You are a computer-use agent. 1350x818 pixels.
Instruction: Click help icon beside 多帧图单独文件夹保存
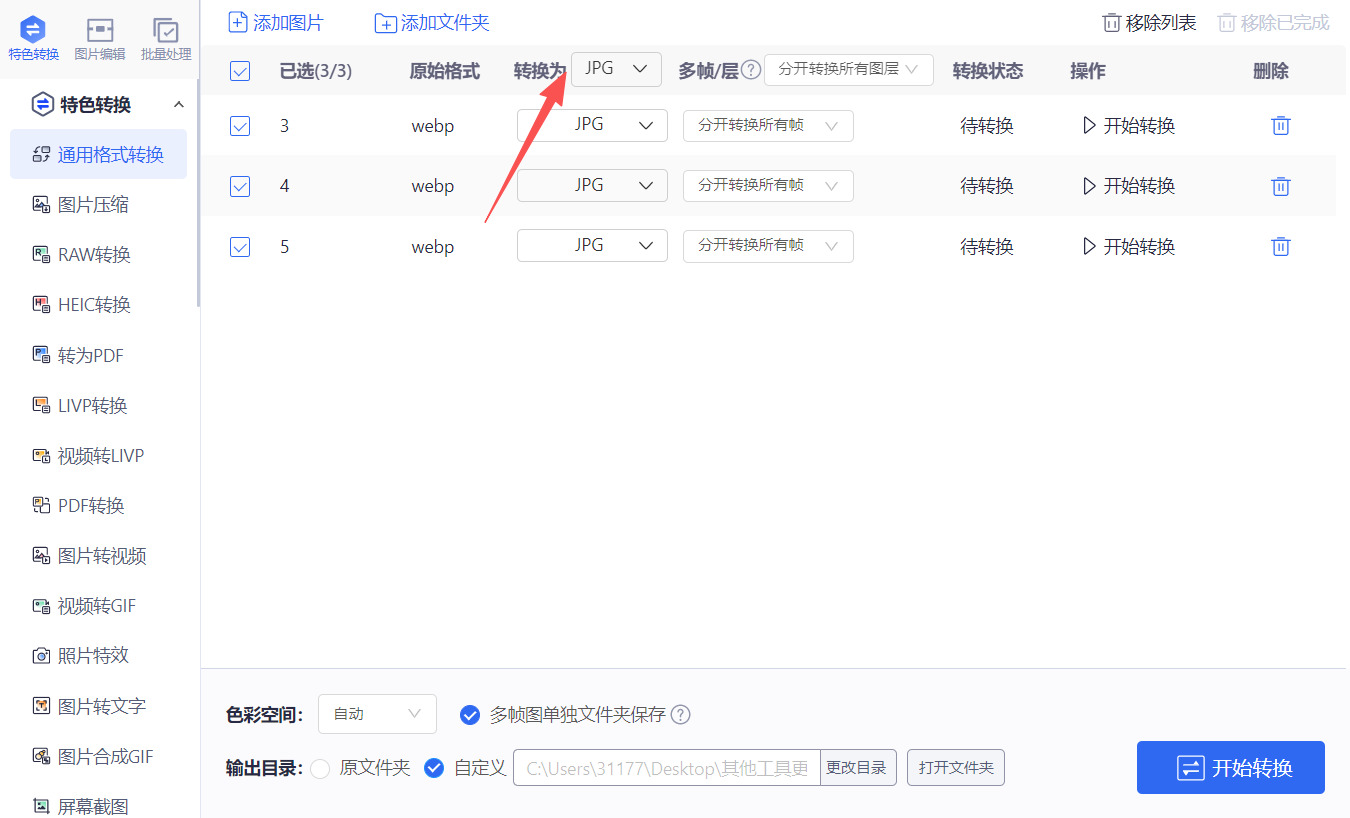(x=681, y=715)
